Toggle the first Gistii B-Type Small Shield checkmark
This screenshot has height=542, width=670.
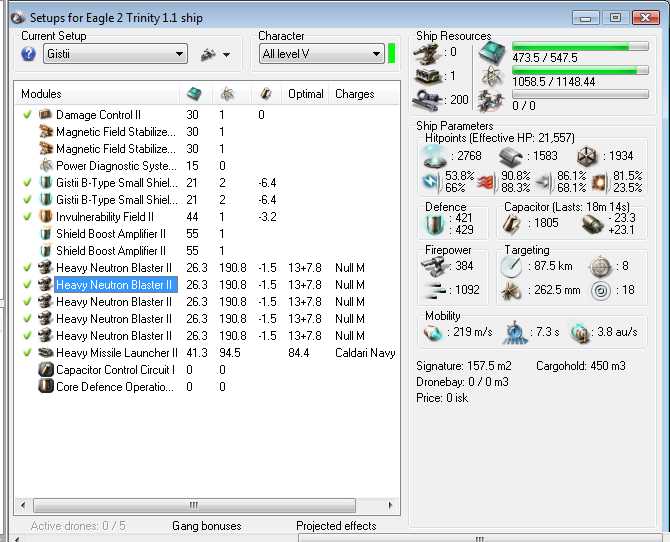tap(27, 183)
